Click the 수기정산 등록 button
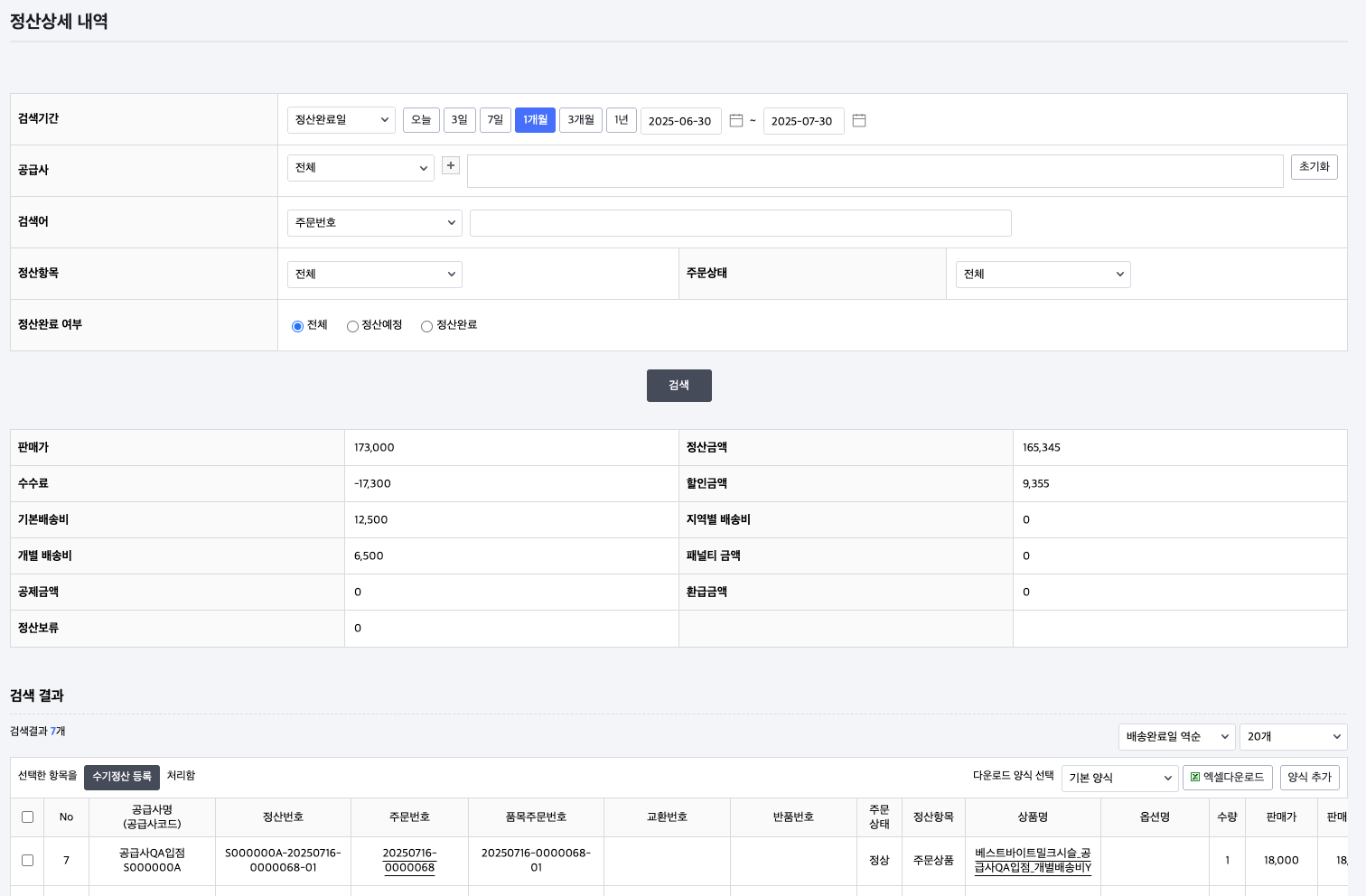The height and width of the screenshot is (896, 1366). [x=122, y=777]
